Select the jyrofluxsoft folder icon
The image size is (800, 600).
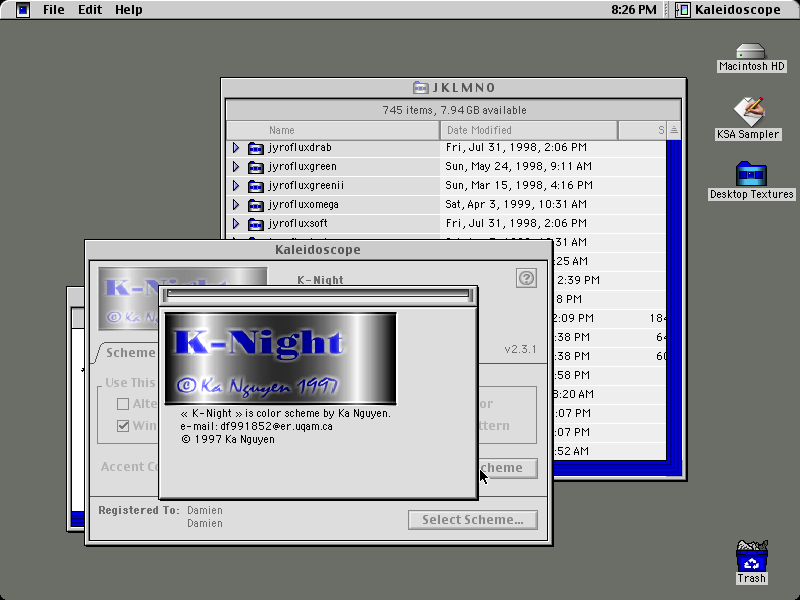(x=256, y=223)
